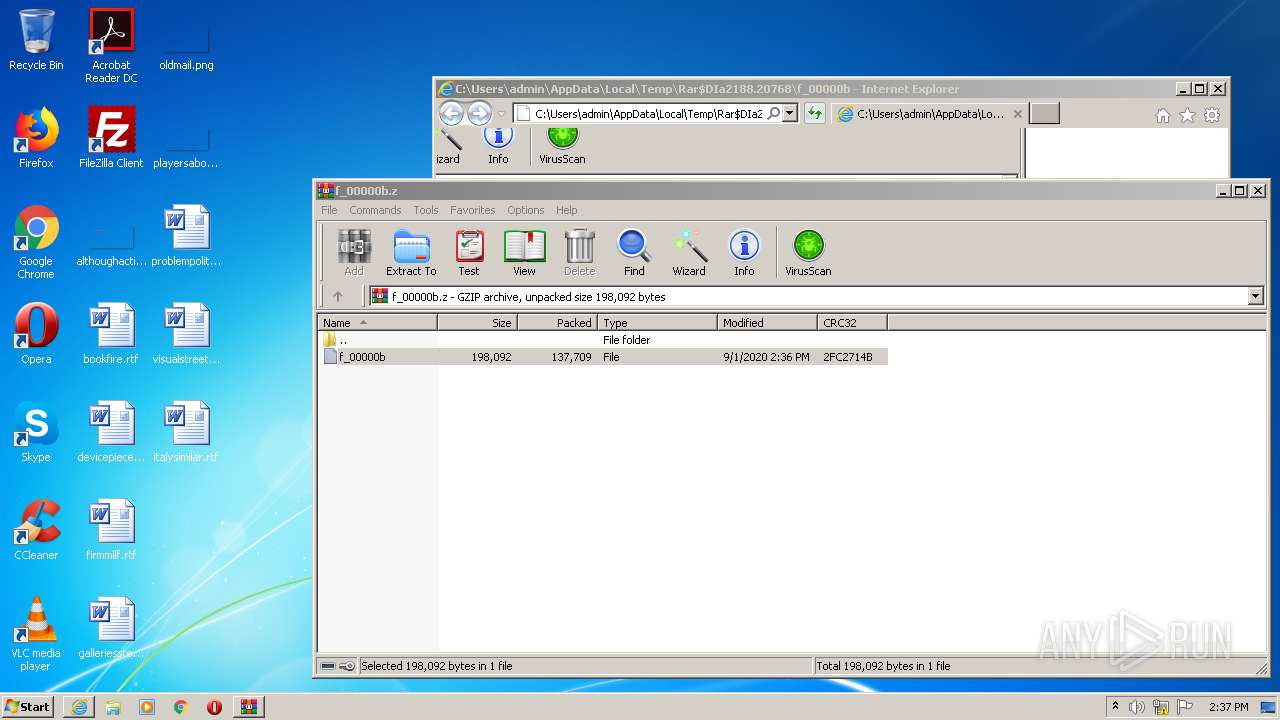Viewport: 1280px width, 720px height.
Task: Select the parent folder '..' row
Action: 603,340
